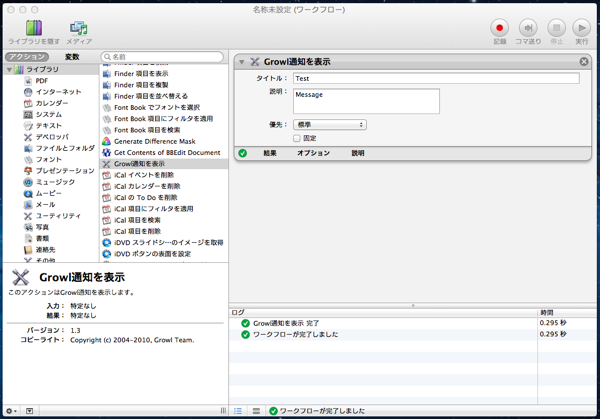600x419 pixels.
Task: Select the システム category
Action: [x=49, y=114]
